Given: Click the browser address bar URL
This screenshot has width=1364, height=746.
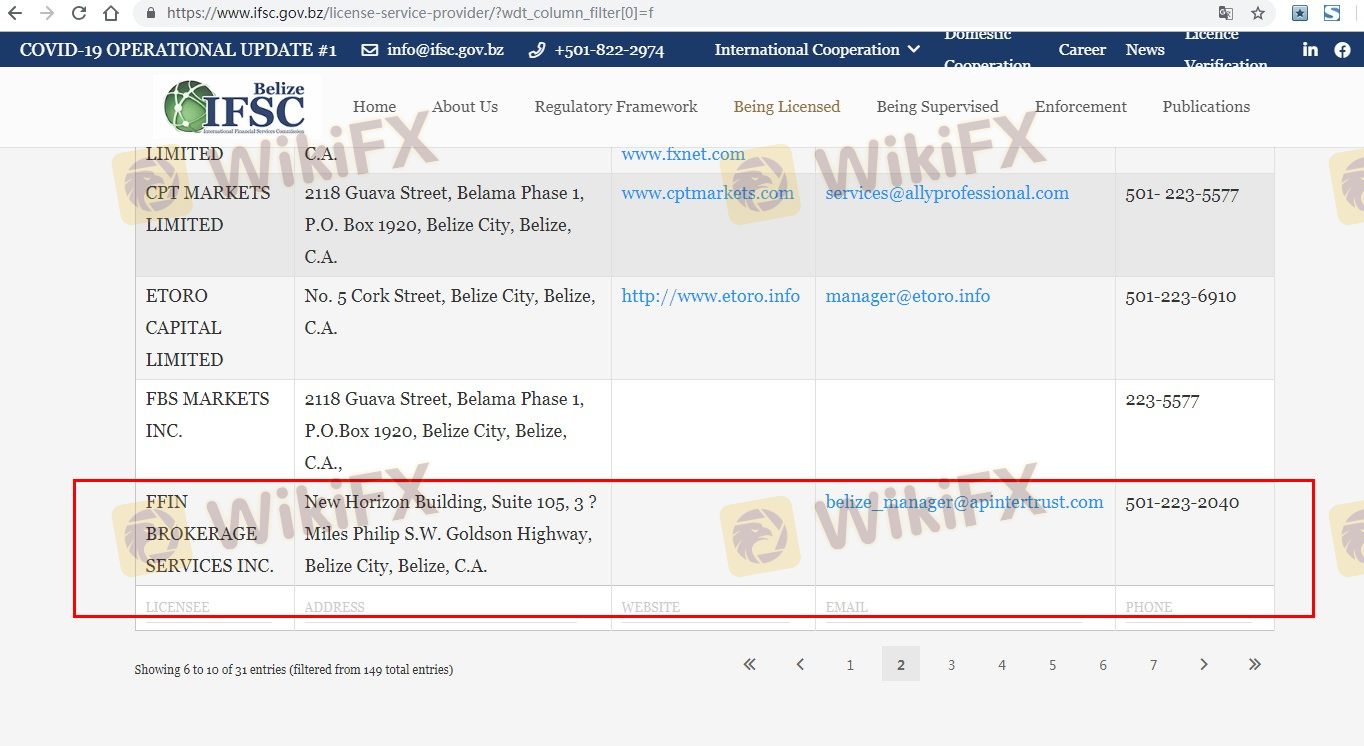Looking at the screenshot, I should pyautogui.click(x=410, y=14).
